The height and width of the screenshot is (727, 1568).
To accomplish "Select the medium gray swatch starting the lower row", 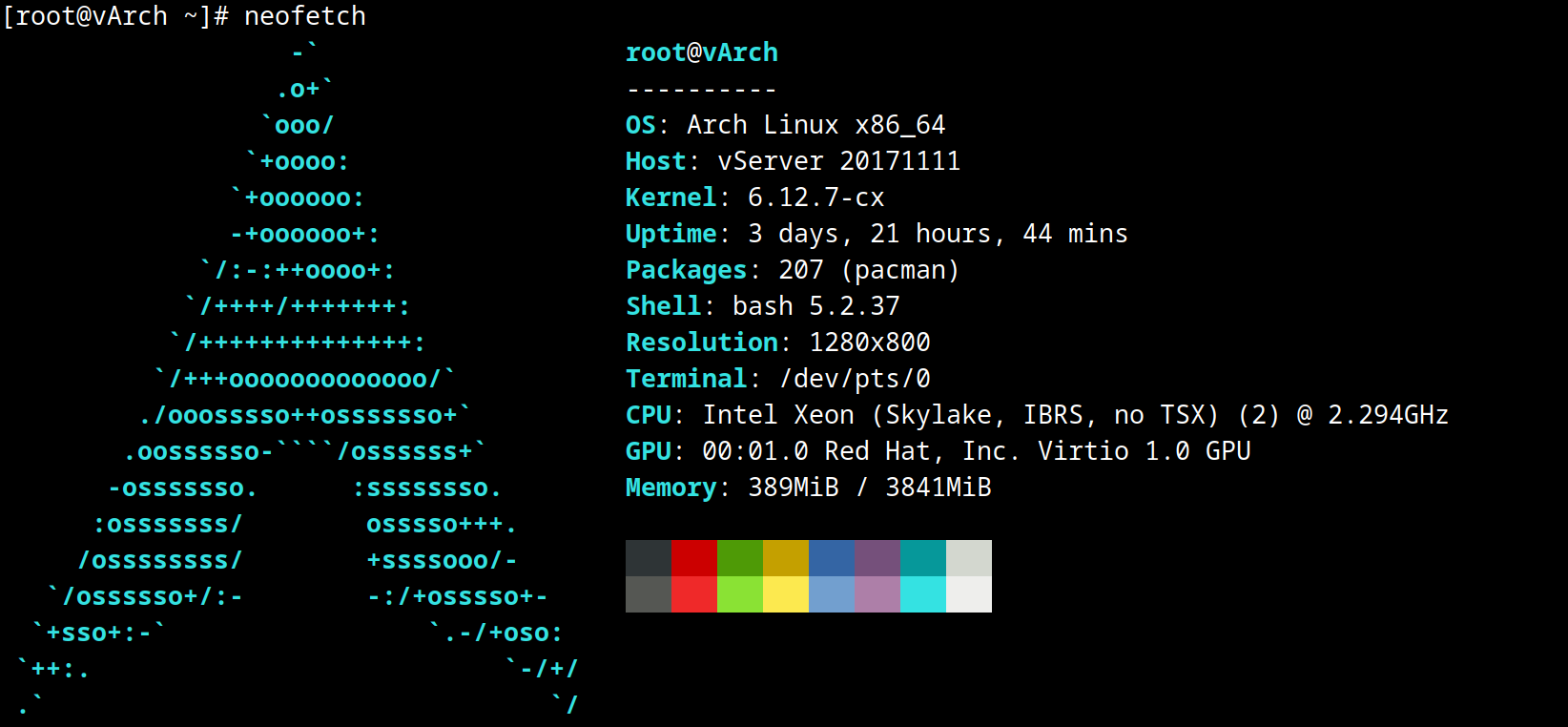I will (649, 594).
